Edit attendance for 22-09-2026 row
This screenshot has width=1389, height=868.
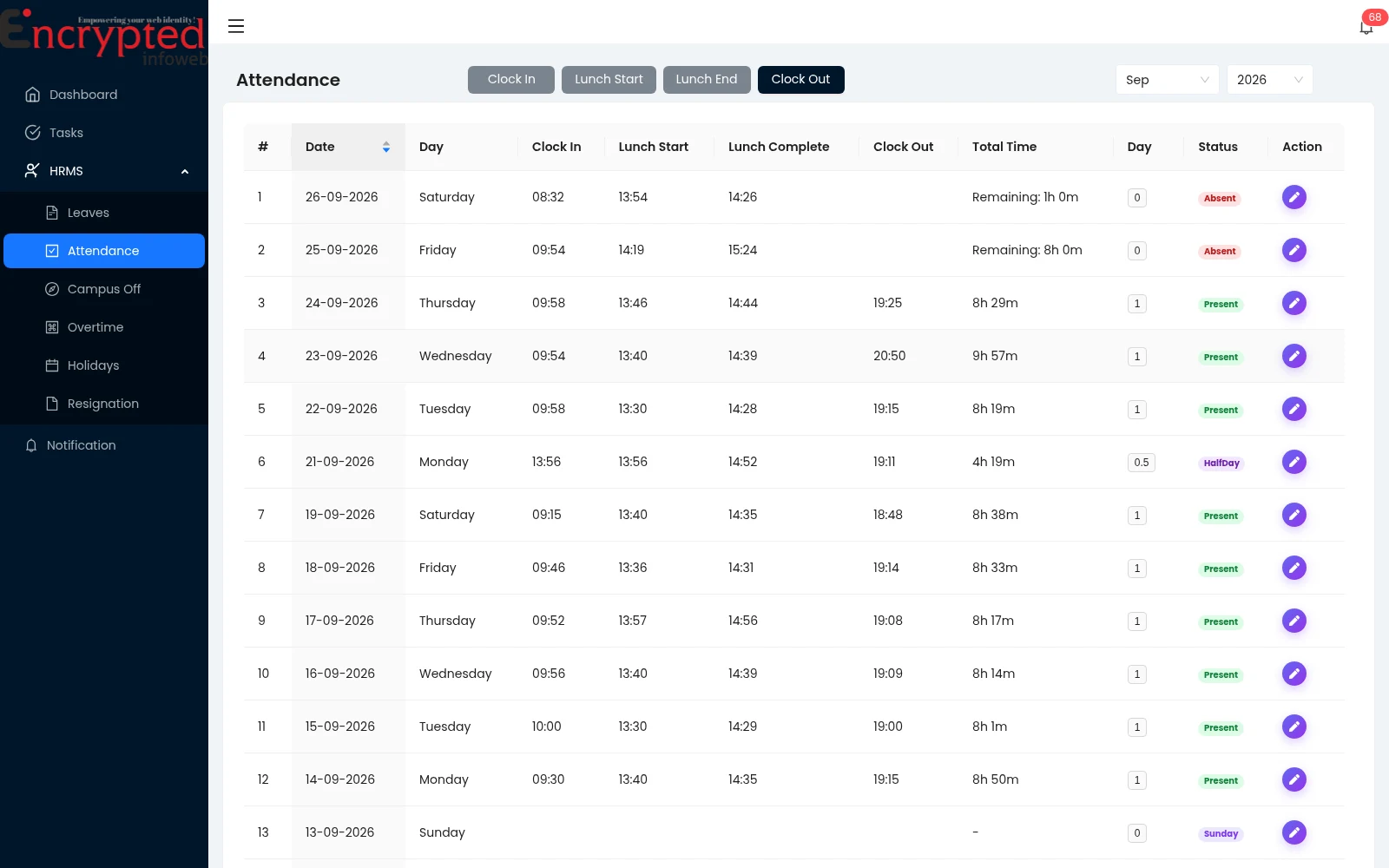pyautogui.click(x=1294, y=409)
